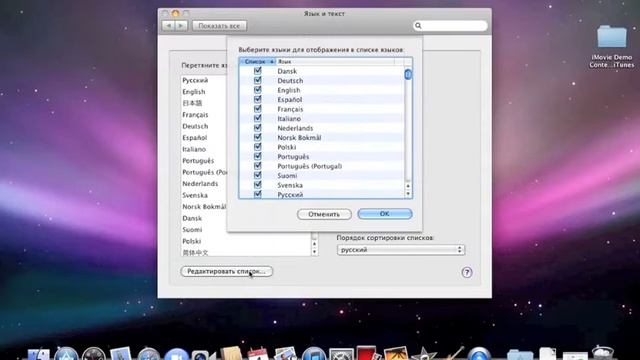640x360 pixels.
Task: Open Finder from the Dock
Action: coord(39,355)
